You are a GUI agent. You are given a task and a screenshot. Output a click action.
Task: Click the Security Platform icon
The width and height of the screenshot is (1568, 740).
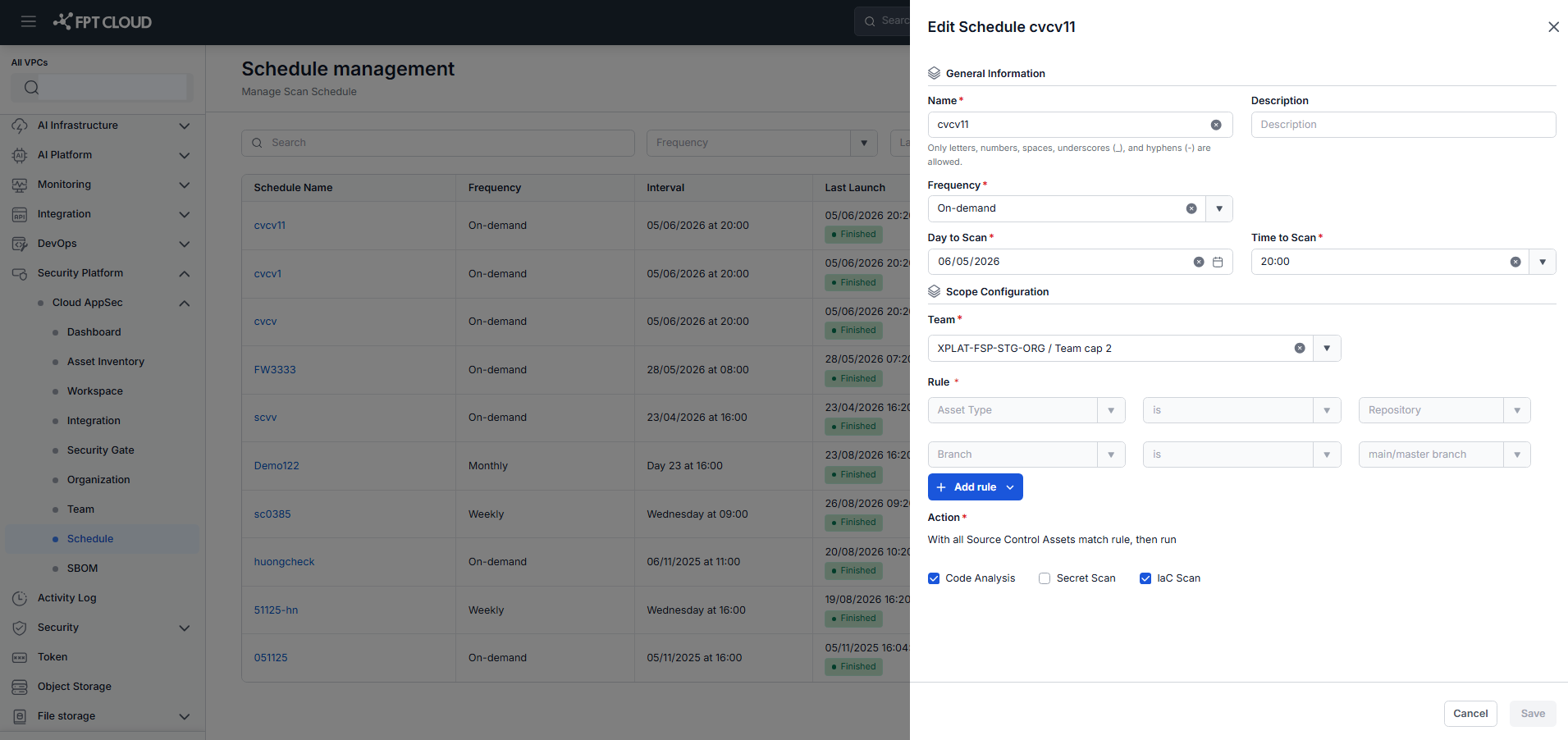20,273
